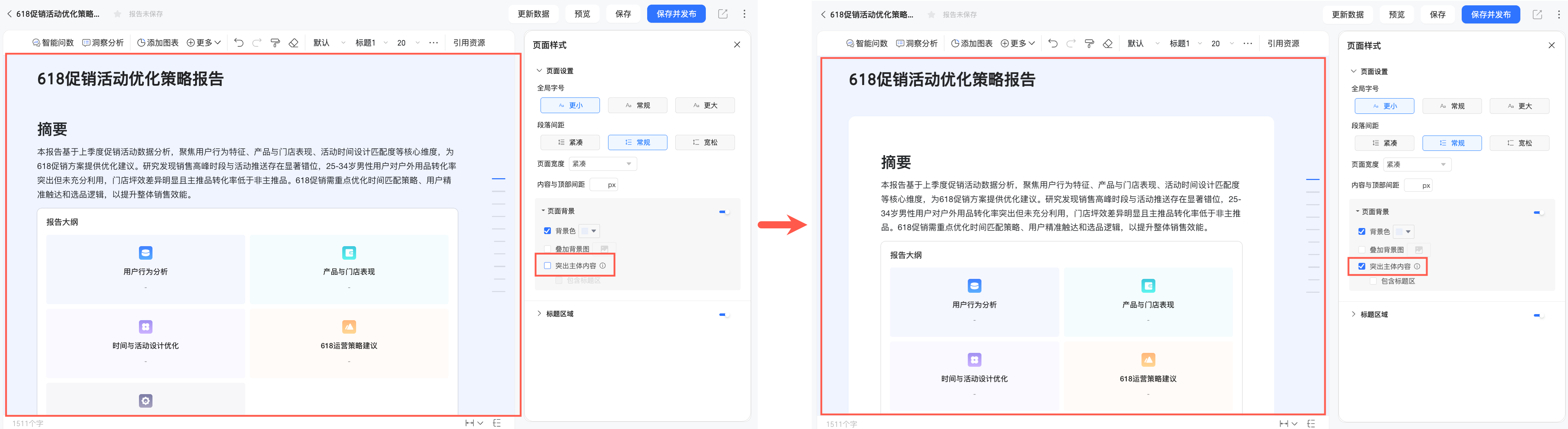Select 更小 global font size in the left window
The image size is (1568, 429).
click(x=570, y=105)
